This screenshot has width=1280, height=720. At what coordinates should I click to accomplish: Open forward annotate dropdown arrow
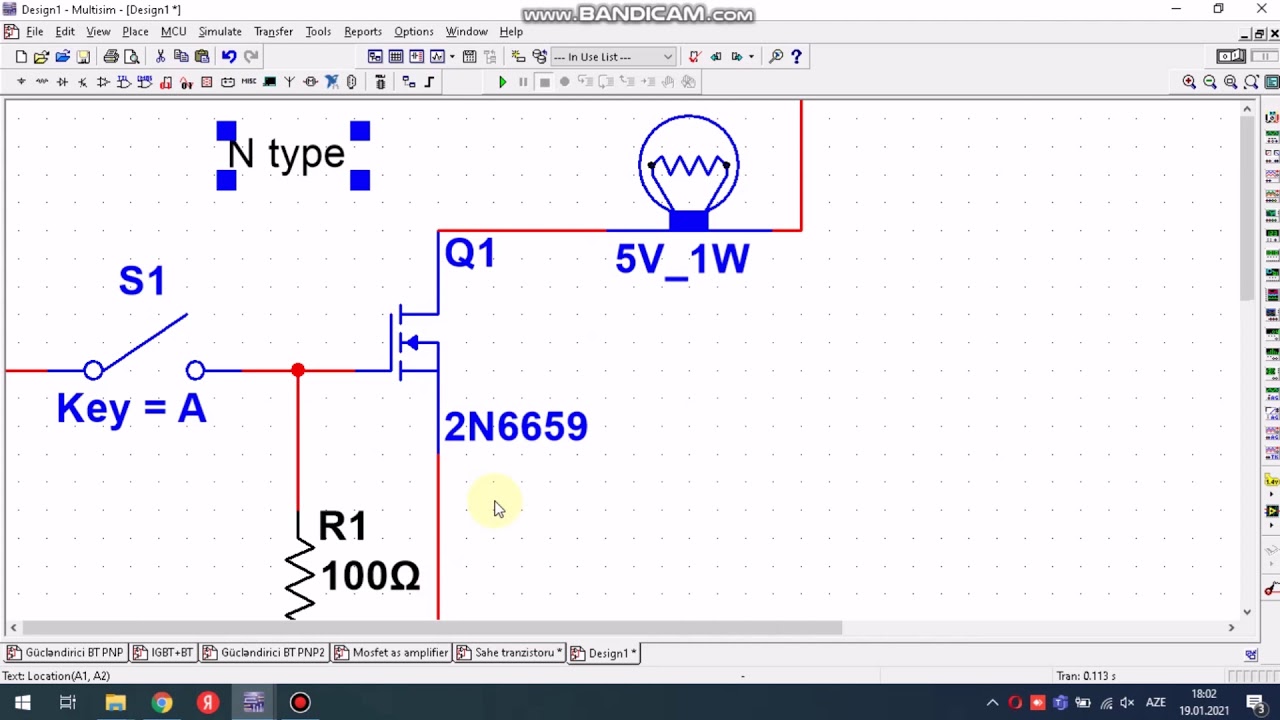coord(751,56)
